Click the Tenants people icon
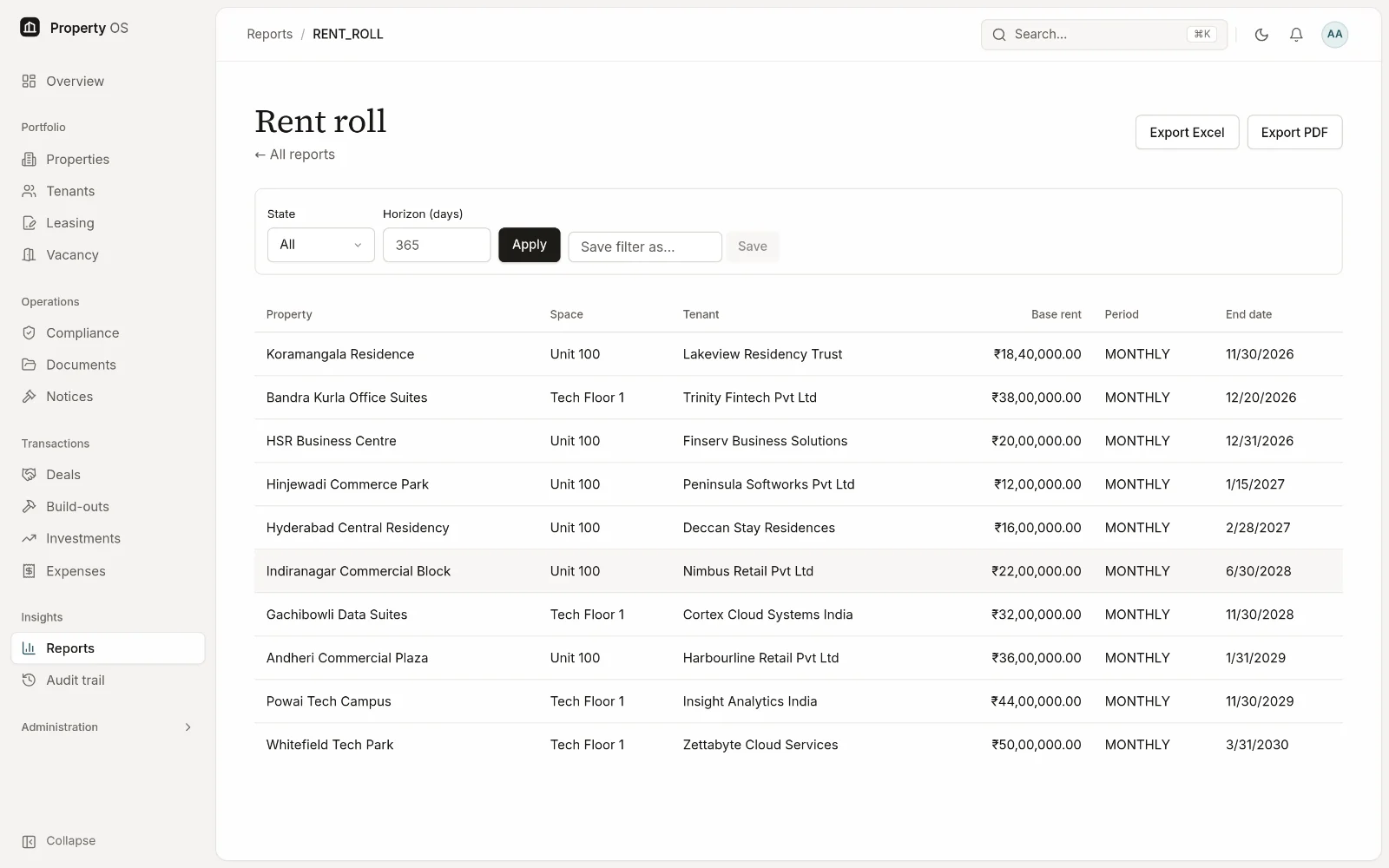Screen dimensions: 1389x868 pos(29,191)
